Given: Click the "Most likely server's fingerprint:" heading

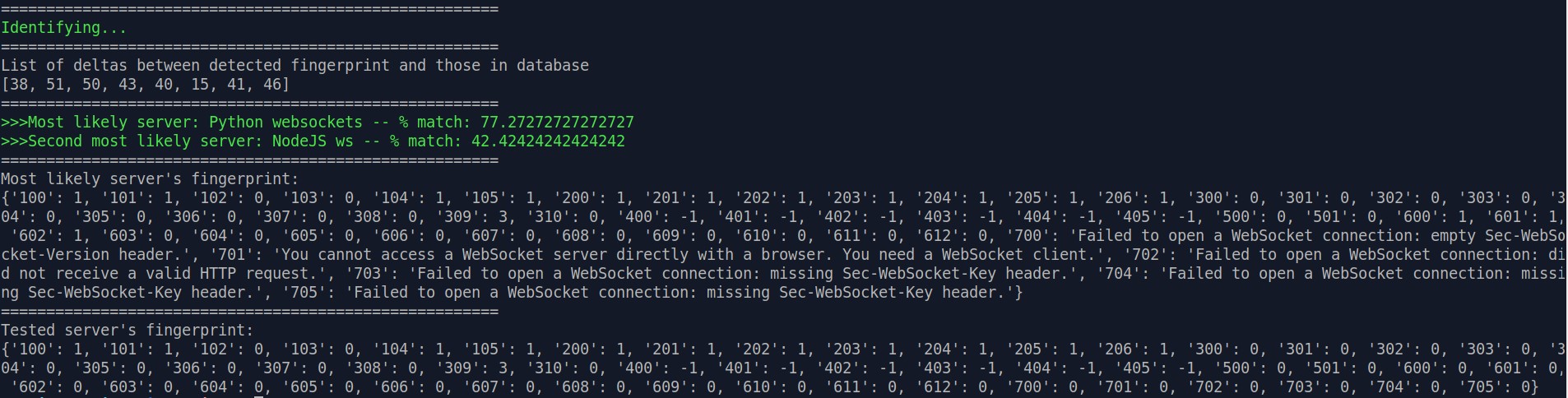Looking at the screenshot, I should point(150,179).
